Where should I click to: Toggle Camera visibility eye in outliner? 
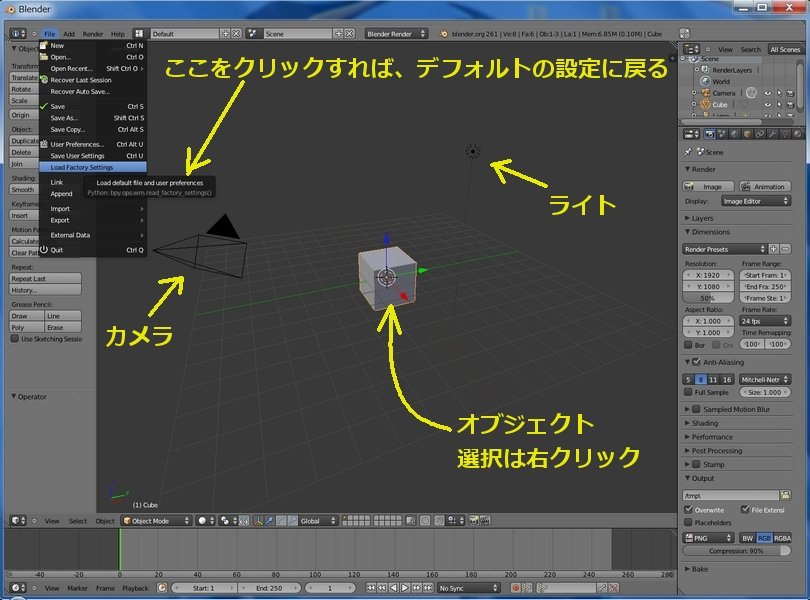[768, 93]
